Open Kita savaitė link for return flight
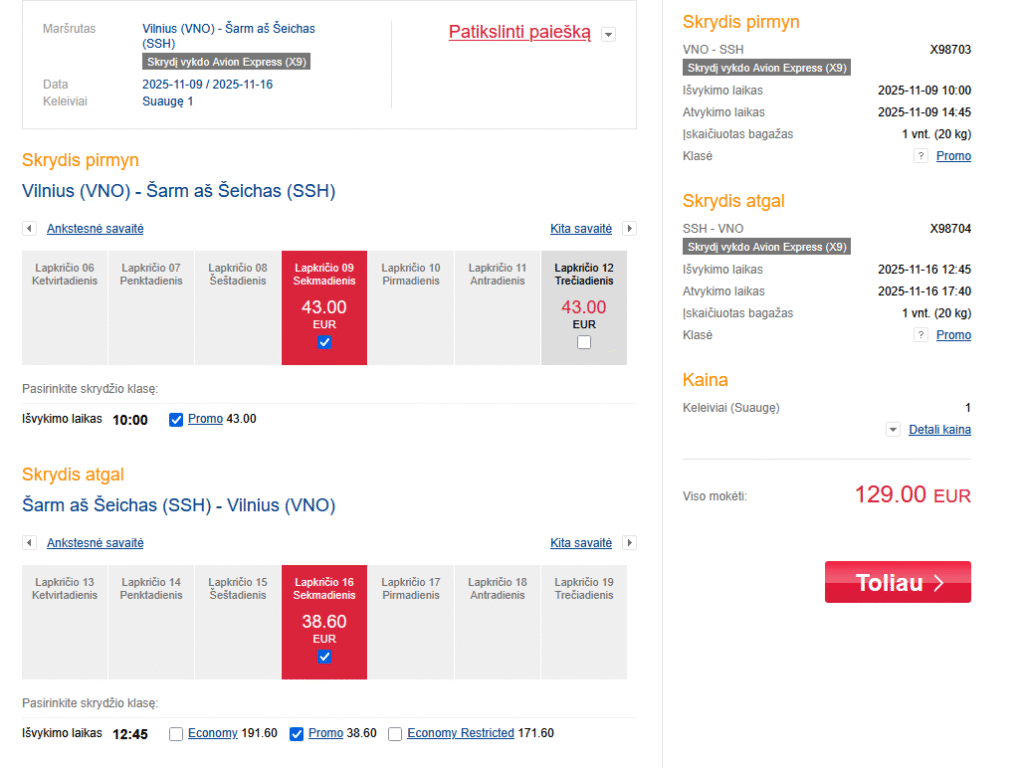Viewport: 1024px width, 768px height. 581,543
